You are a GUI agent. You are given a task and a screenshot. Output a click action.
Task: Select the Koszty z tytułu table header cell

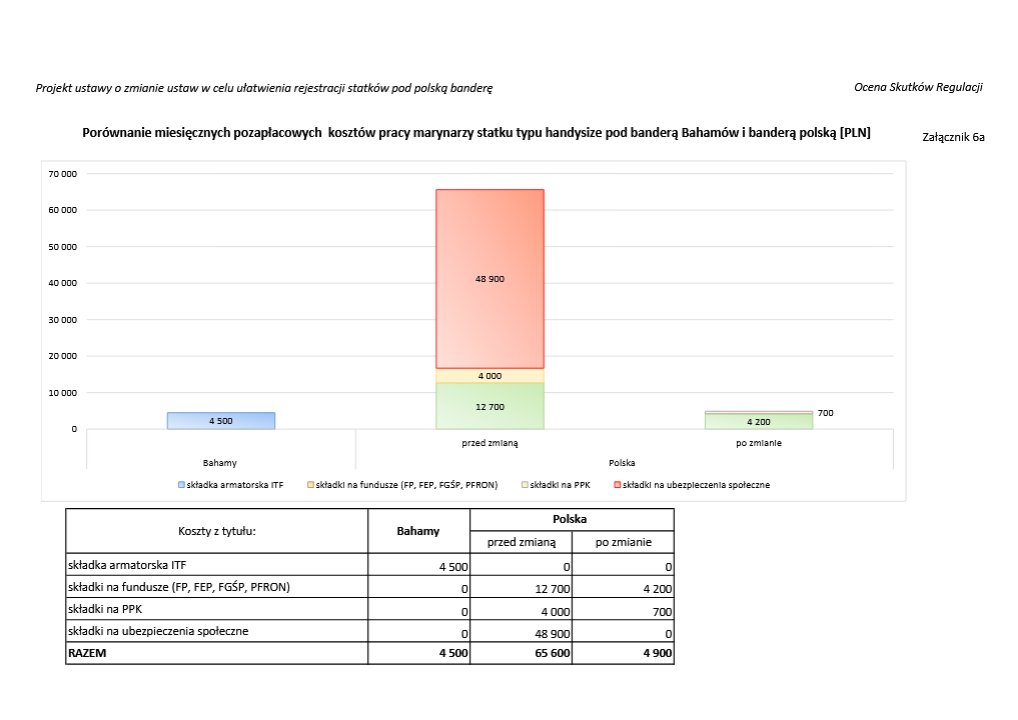coord(217,531)
